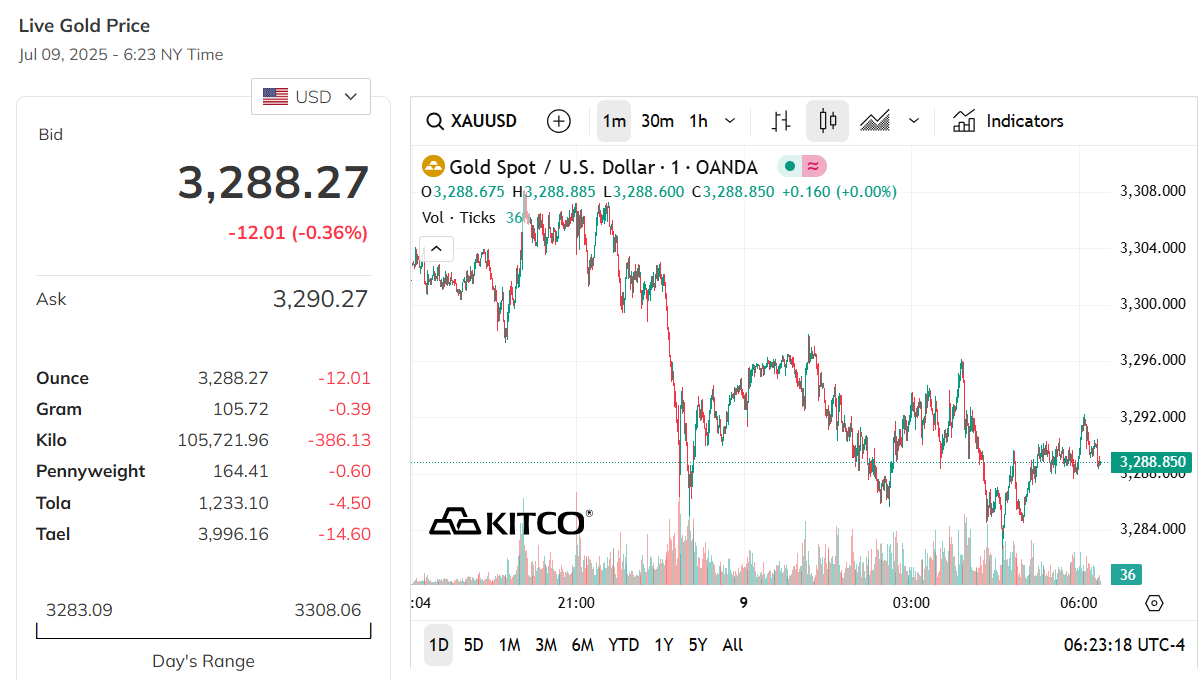
Task: Click the 06:23:18 UTC-4 timezone clock
Action: click(1123, 645)
